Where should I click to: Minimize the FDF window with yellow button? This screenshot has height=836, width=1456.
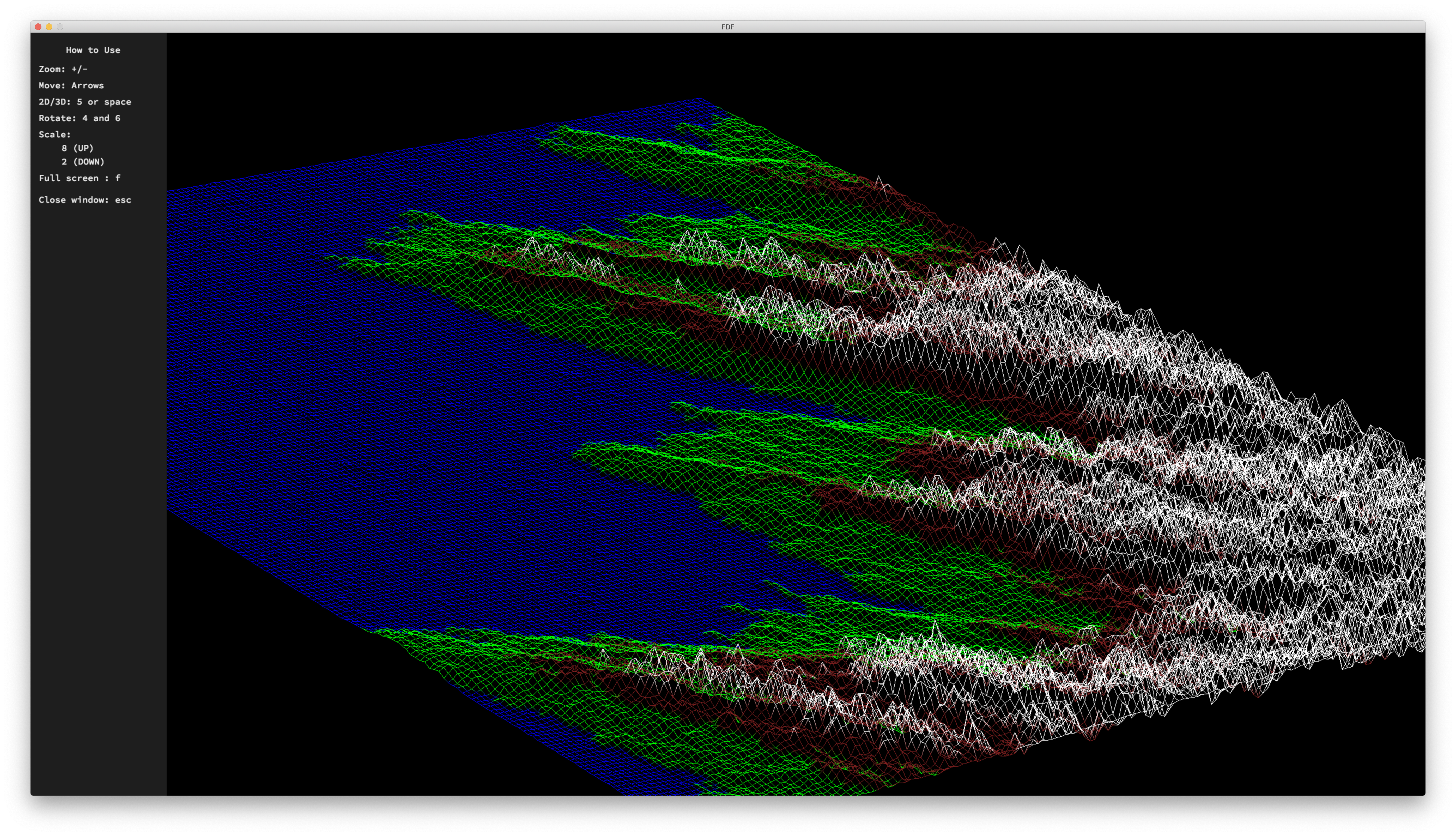click(x=49, y=27)
